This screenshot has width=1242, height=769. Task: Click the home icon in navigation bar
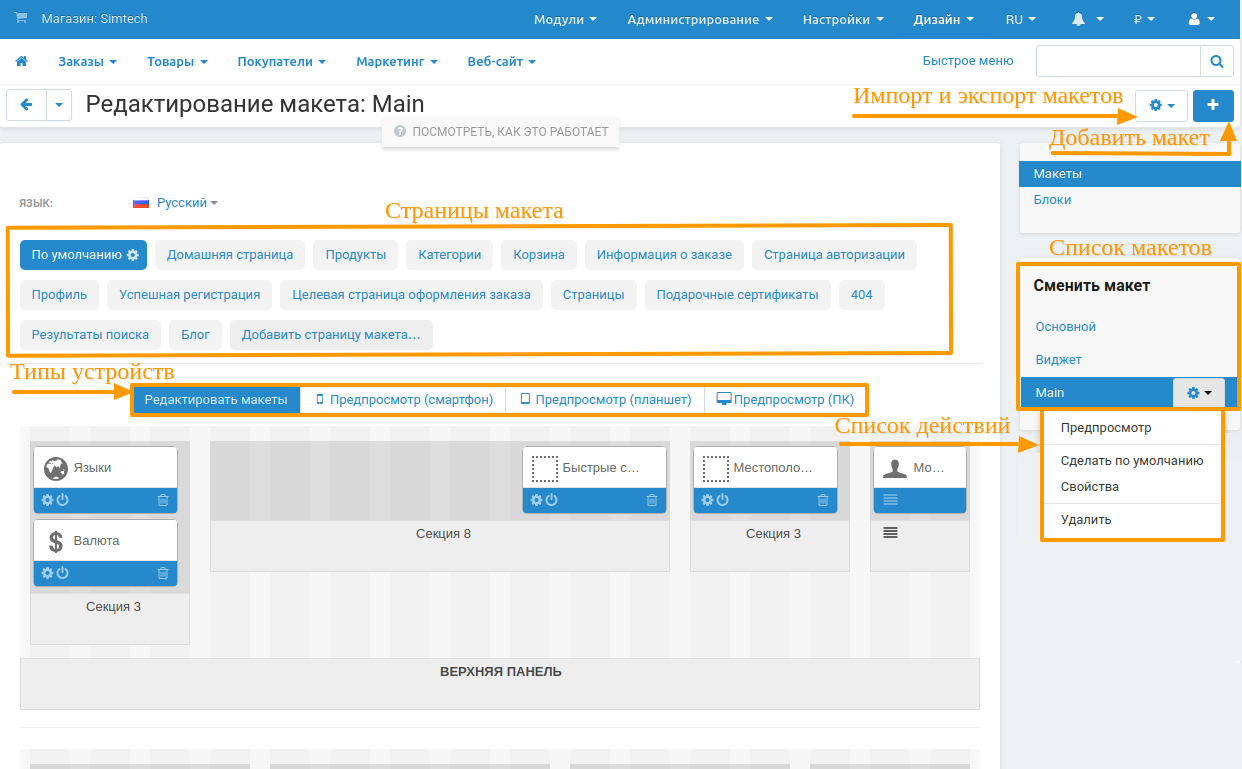[x=21, y=61]
